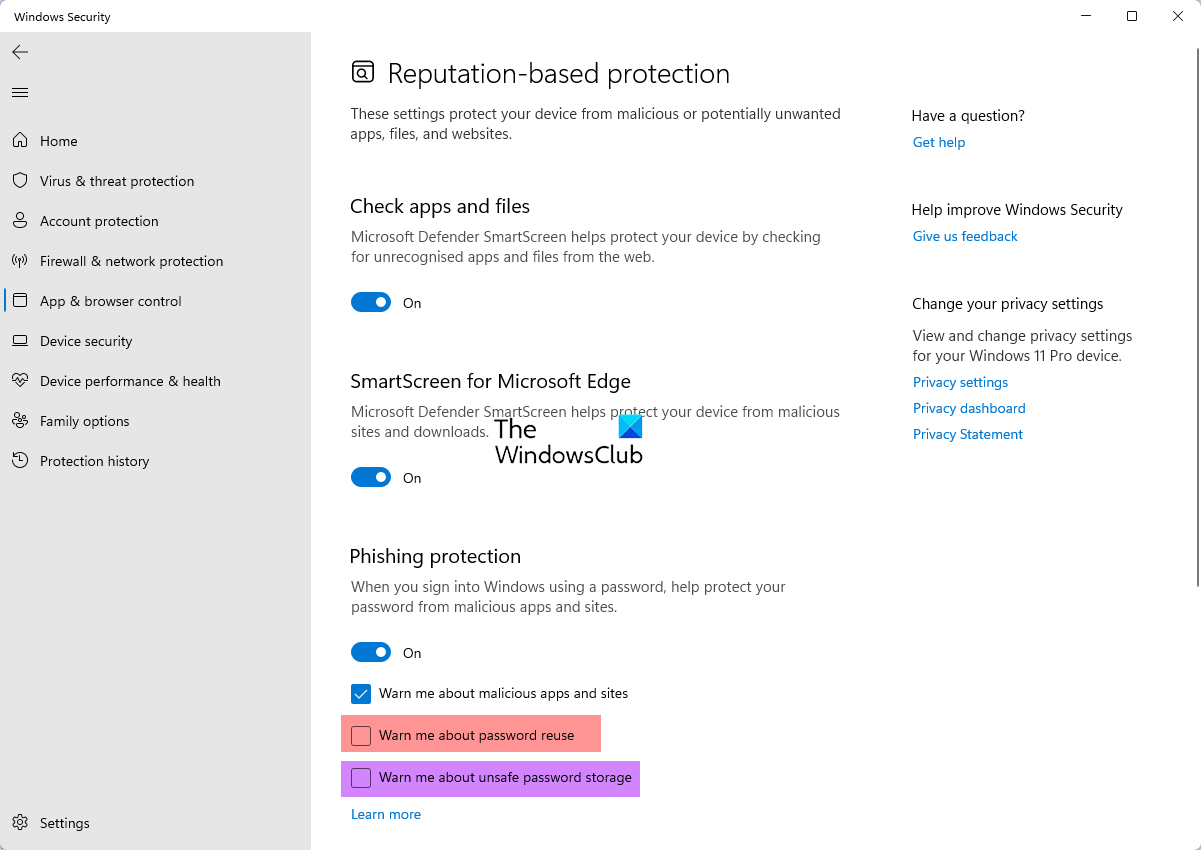Disable SmartScreen for Microsoft Edge toggle
Viewport: 1201px width, 850px height.
pyautogui.click(x=371, y=478)
